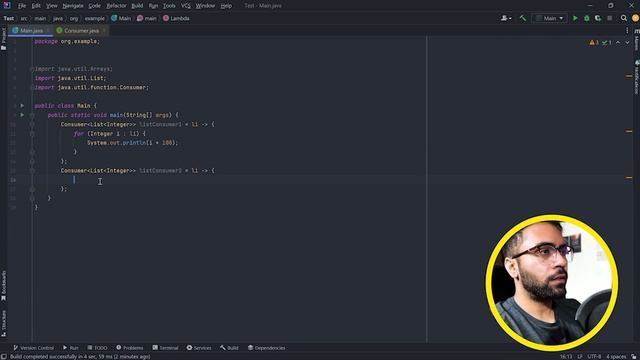Build project with the hammer icon

point(522,18)
